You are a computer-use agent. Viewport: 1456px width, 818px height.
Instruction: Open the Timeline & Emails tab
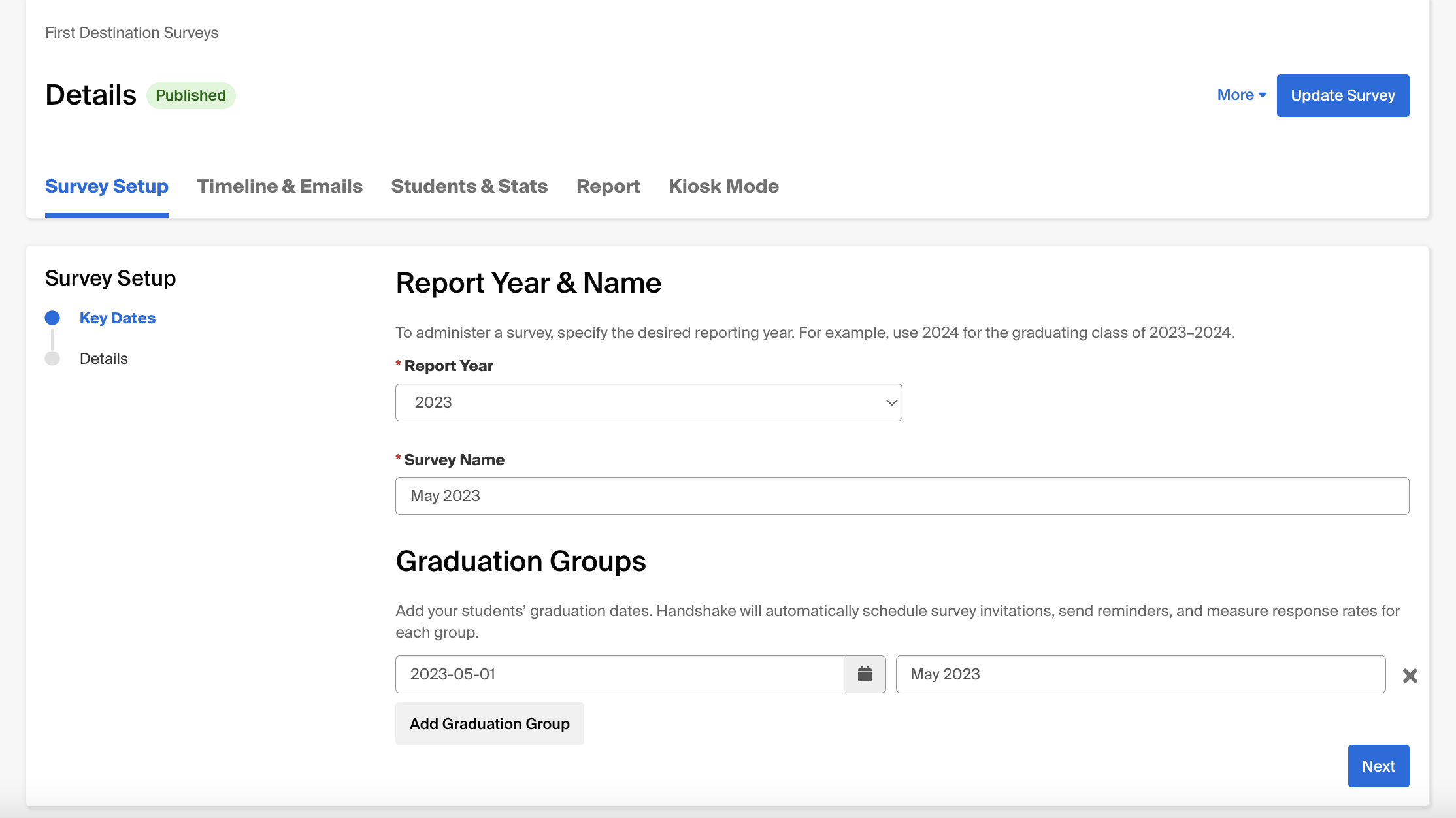tap(280, 186)
